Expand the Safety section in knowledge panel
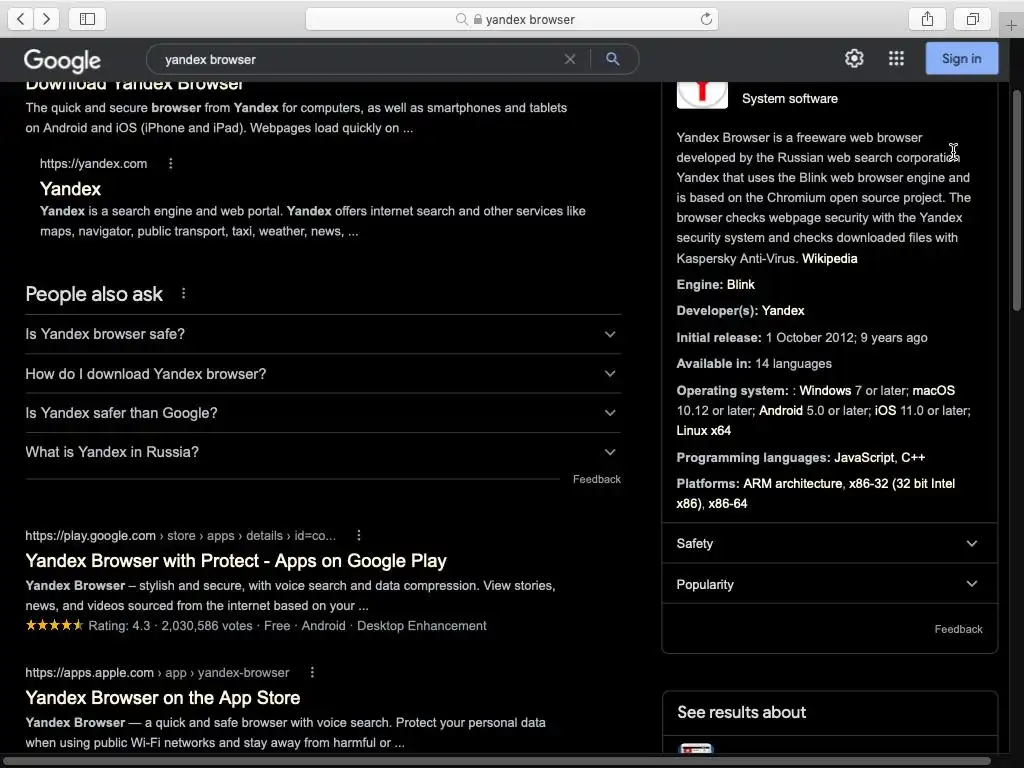 829,543
